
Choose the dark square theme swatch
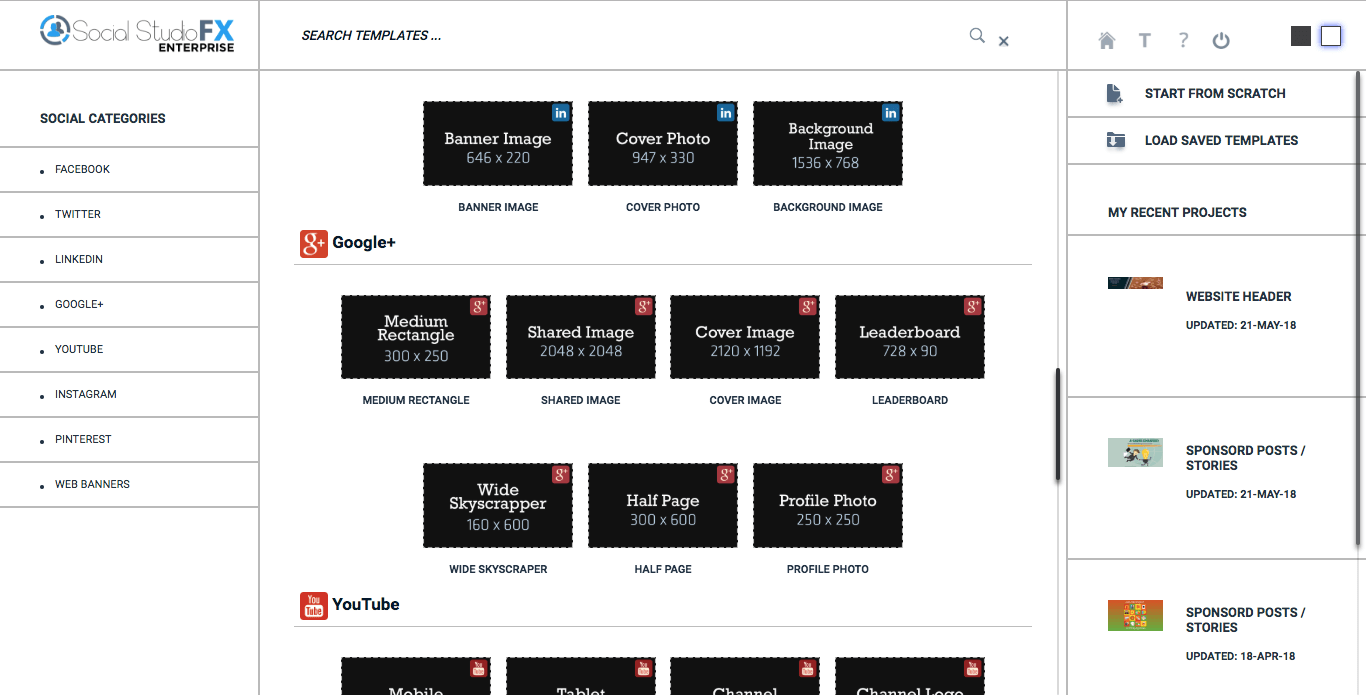(1301, 36)
